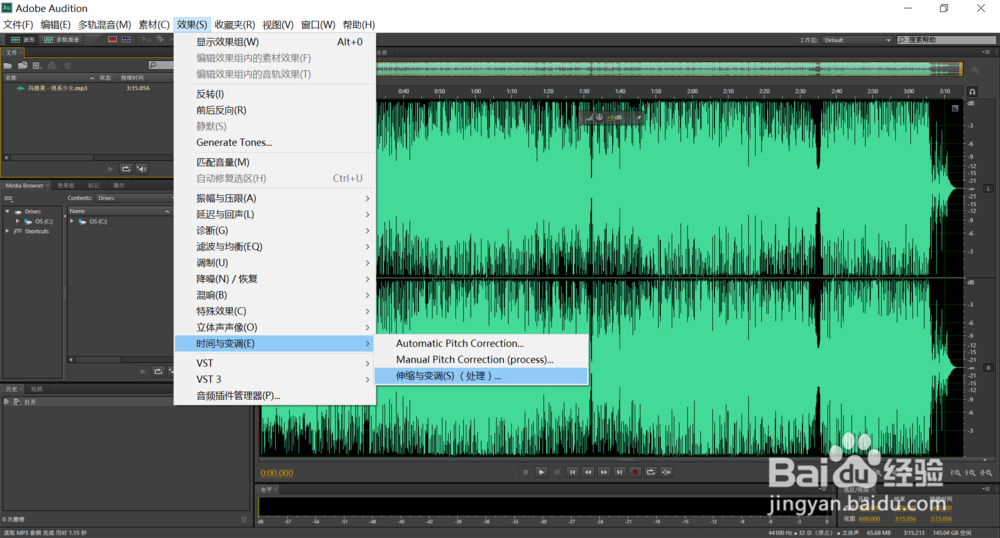
Task: Switch to the 历史 history tab
Action: (11, 389)
